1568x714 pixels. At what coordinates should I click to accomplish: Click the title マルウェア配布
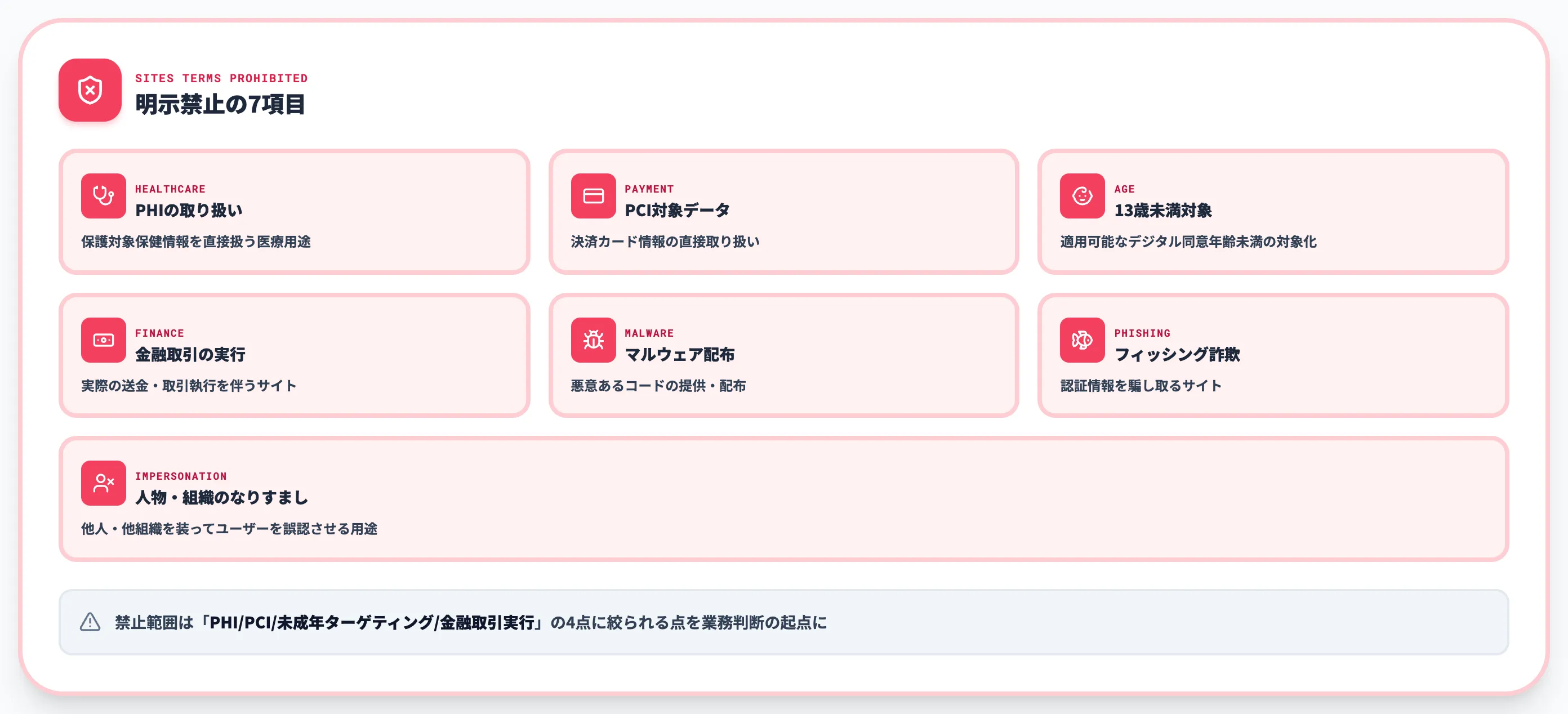point(679,355)
